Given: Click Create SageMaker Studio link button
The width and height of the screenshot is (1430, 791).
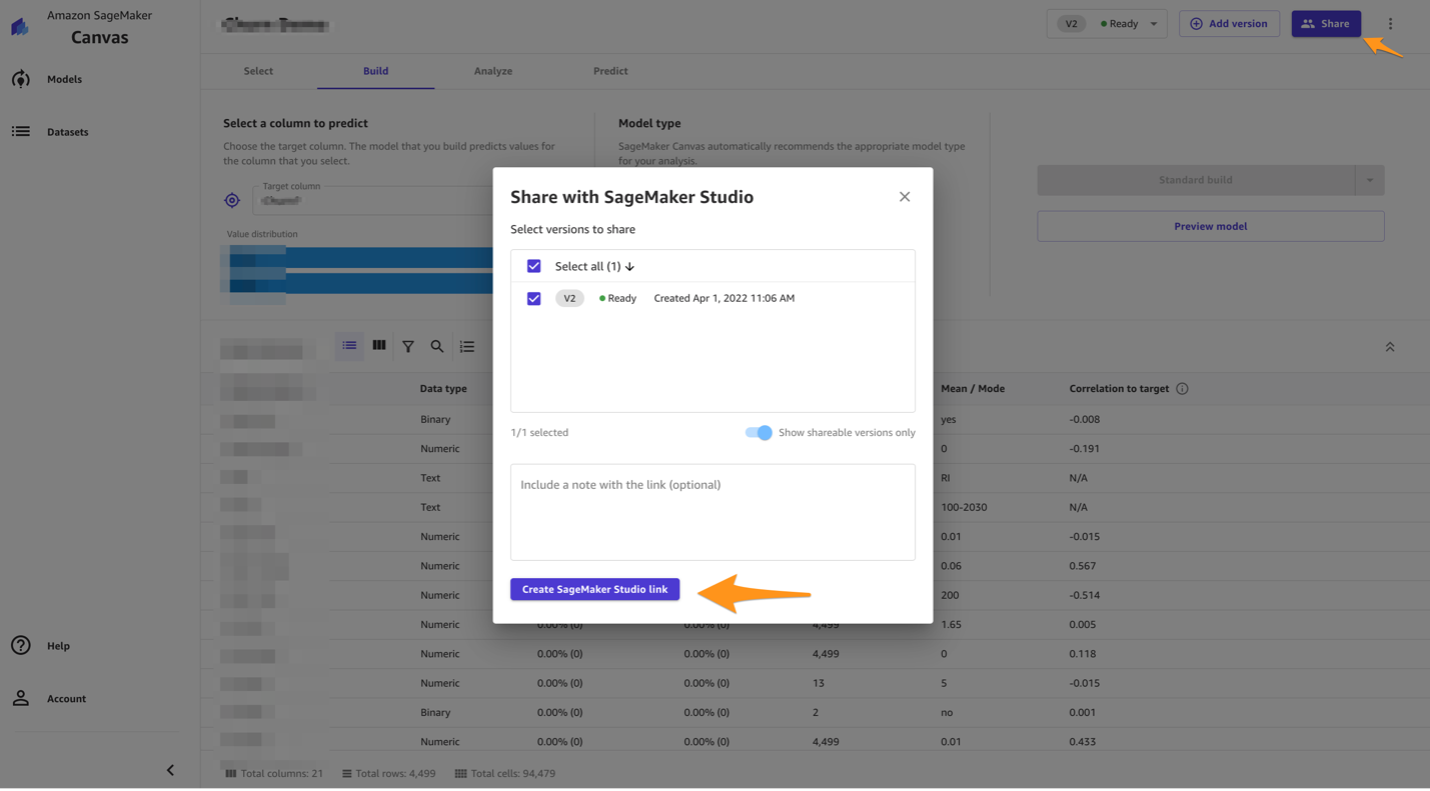Looking at the screenshot, I should (x=595, y=589).
